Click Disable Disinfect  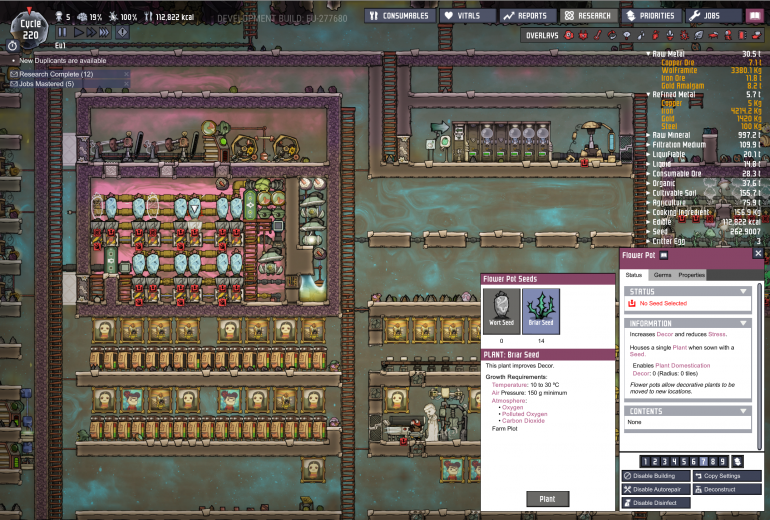[656, 503]
